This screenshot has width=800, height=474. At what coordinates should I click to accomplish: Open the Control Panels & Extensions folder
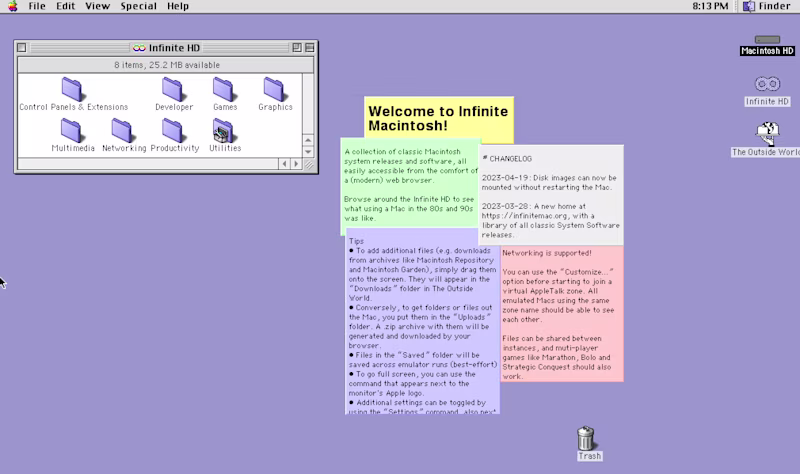tap(72, 89)
